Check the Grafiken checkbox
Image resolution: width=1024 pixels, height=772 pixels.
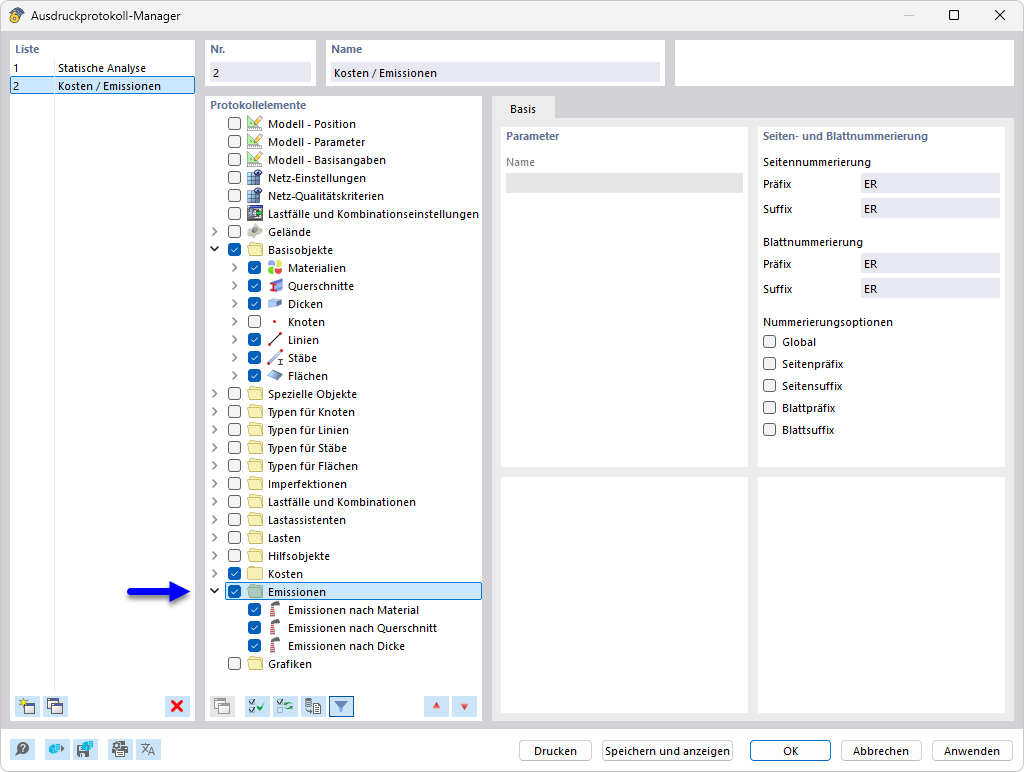tap(234, 664)
